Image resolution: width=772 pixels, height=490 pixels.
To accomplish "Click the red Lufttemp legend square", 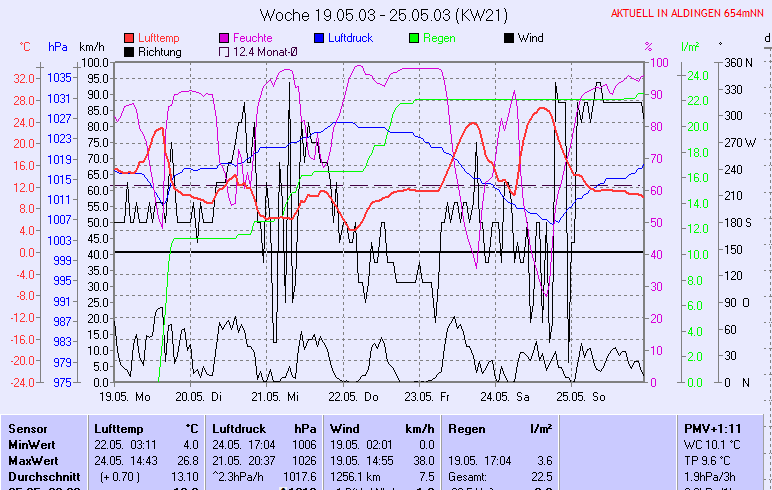I will tap(129, 38).
